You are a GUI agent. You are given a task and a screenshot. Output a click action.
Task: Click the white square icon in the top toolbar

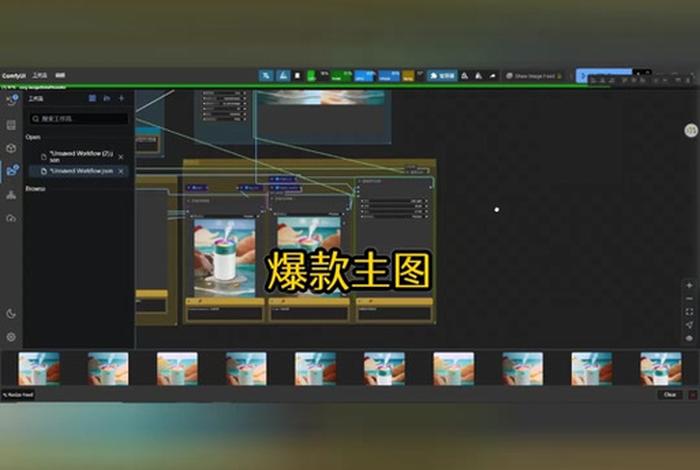[x=298, y=76]
